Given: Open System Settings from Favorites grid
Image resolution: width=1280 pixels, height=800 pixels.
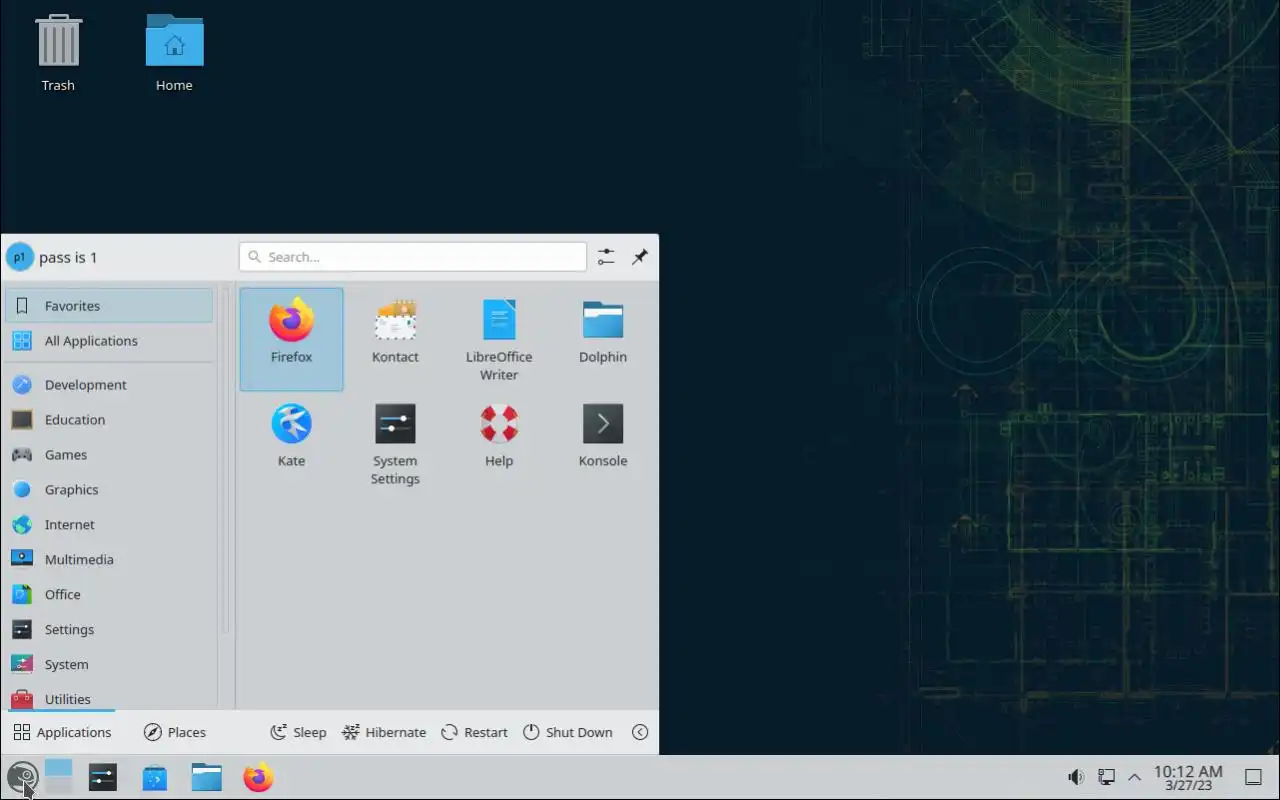Looking at the screenshot, I should tap(395, 443).
